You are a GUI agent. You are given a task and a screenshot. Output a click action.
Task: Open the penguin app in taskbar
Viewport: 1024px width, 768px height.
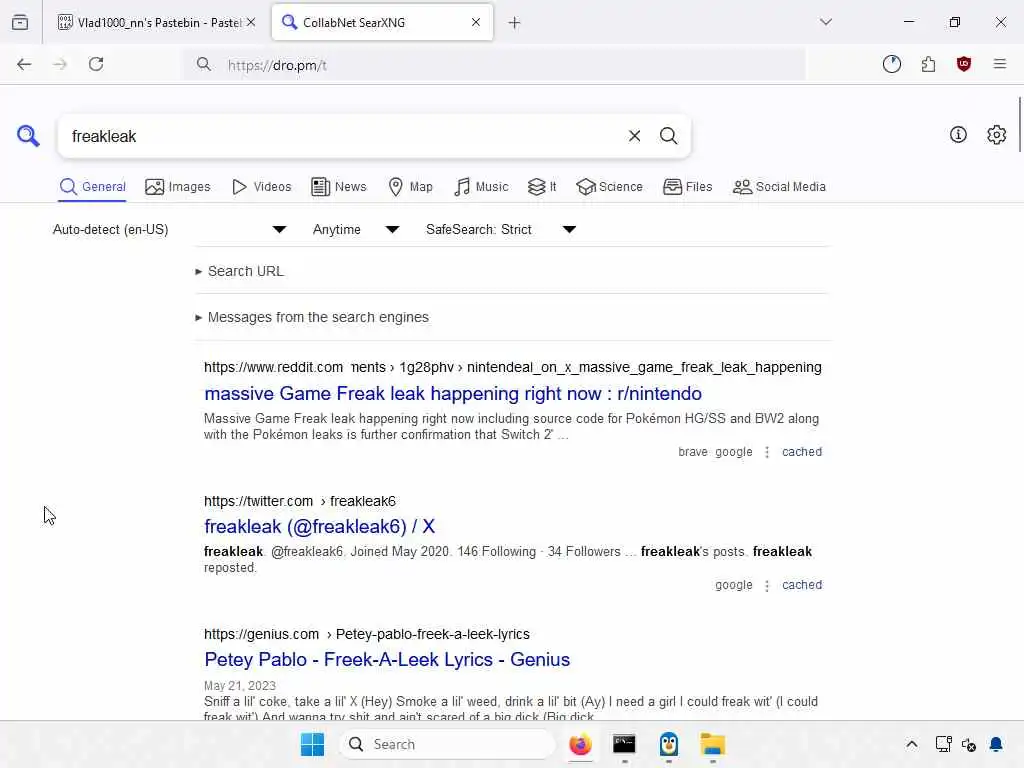[x=669, y=744]
